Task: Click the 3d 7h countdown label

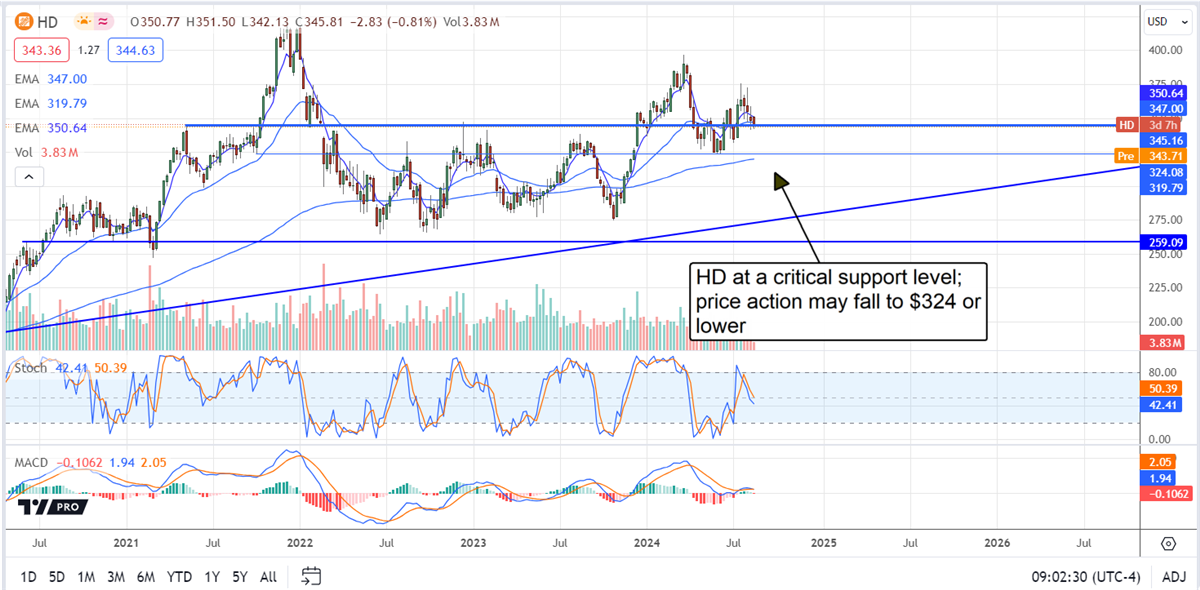Action: (x=1164, y=125)
